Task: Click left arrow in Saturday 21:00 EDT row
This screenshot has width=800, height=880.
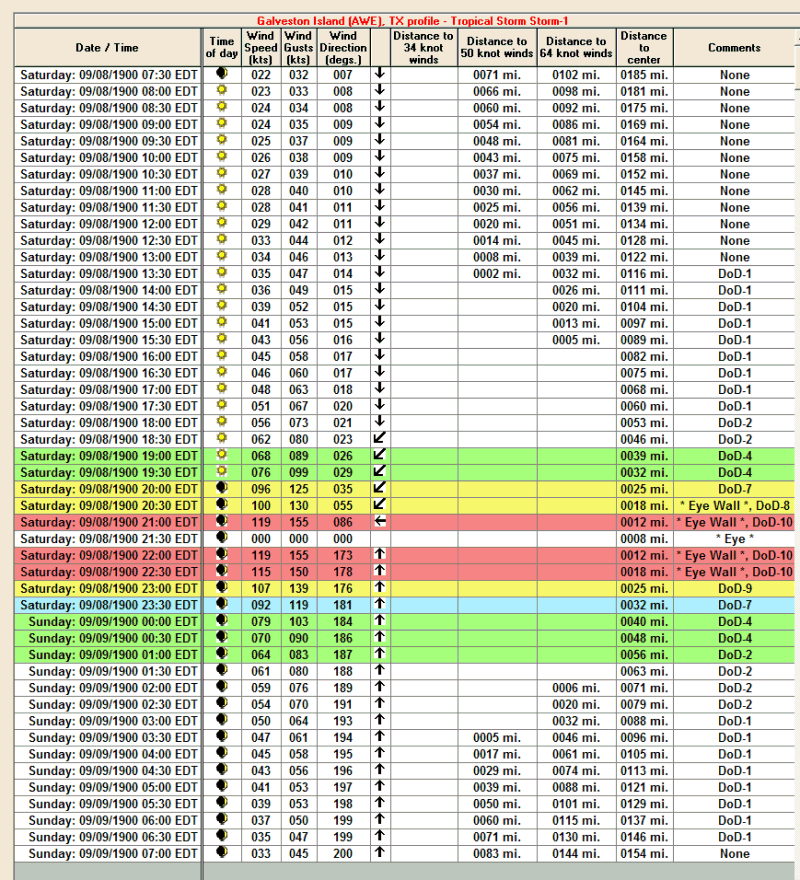Action: pyautogui.click(x=380, y=521)
